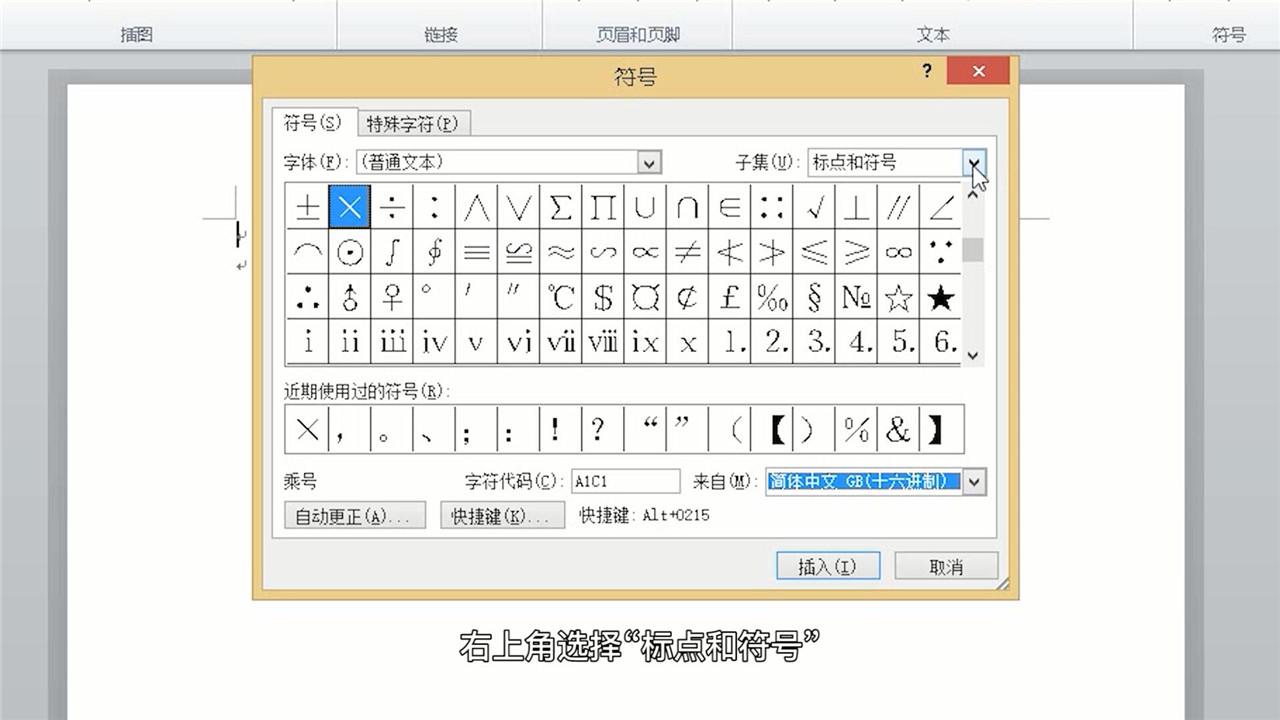
Task: Select the dollar $ symbol
Action: click(603, 297)
